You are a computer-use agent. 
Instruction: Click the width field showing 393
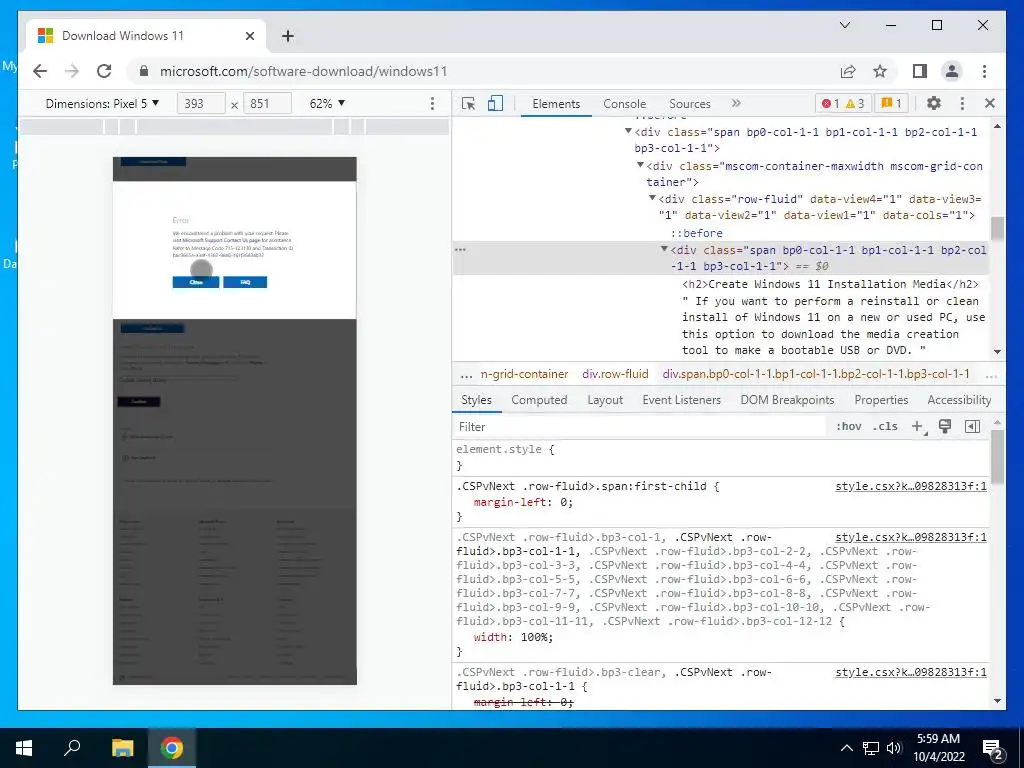pyautogui.click(x=200, y=103)
